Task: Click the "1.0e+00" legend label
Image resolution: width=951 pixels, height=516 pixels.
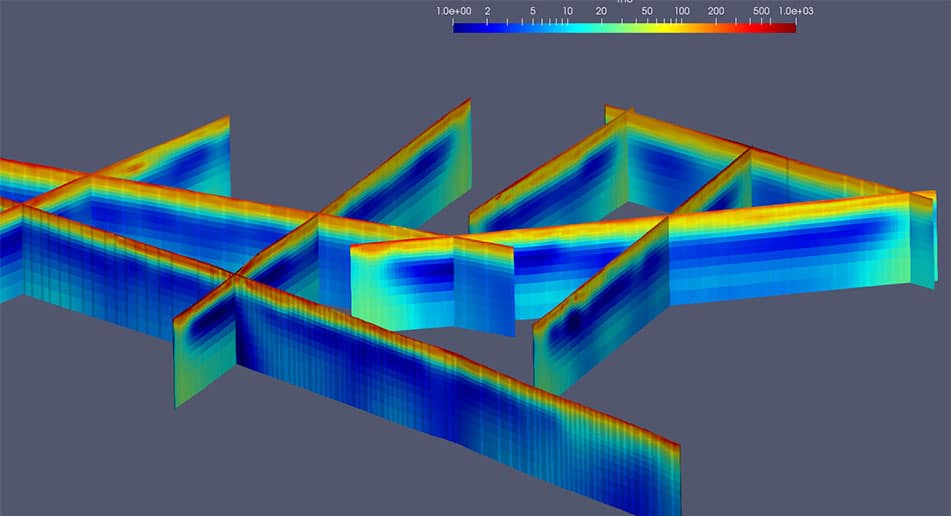Action: (453, 11)
